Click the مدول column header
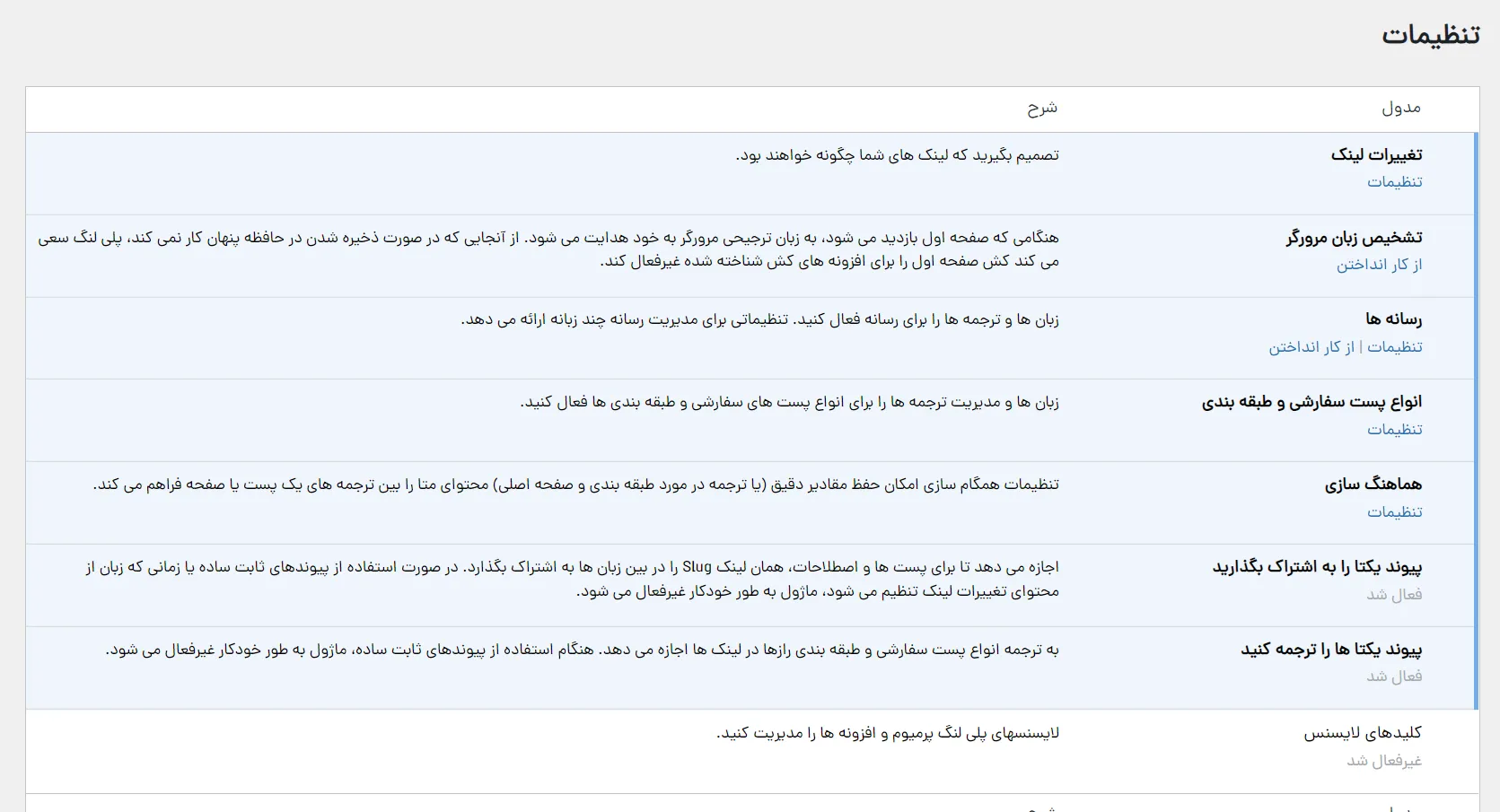This screenshot has width=1500, height=812. click(x=1401, y=108)
